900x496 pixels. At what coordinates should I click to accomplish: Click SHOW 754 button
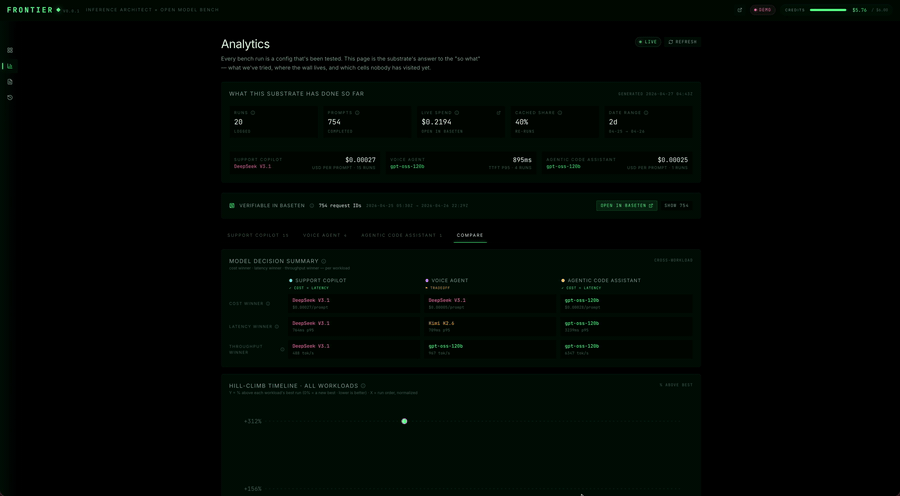676,206
